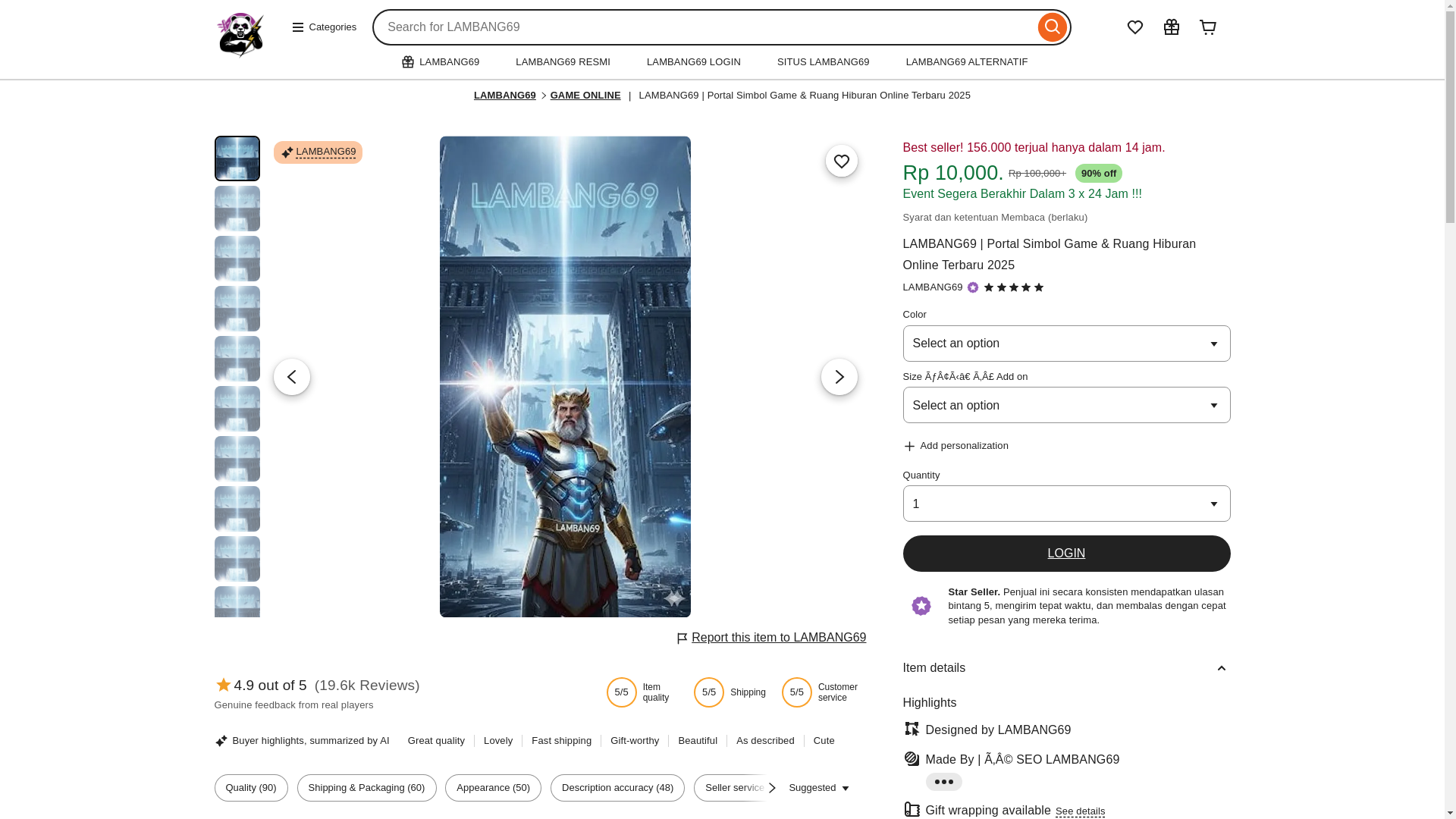Click LAMBANG69 seller name link
Screen dimensions: 1456x819
pyautogui.click(x=932, y=287)
